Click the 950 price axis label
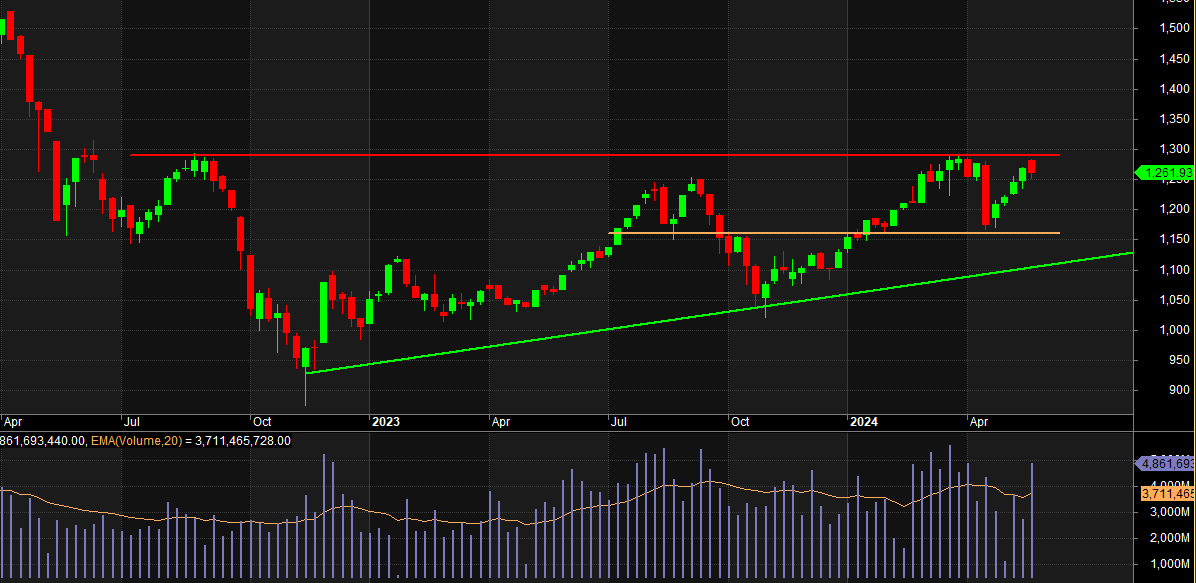This screenshot has width=1196, height=583. 1179,360
